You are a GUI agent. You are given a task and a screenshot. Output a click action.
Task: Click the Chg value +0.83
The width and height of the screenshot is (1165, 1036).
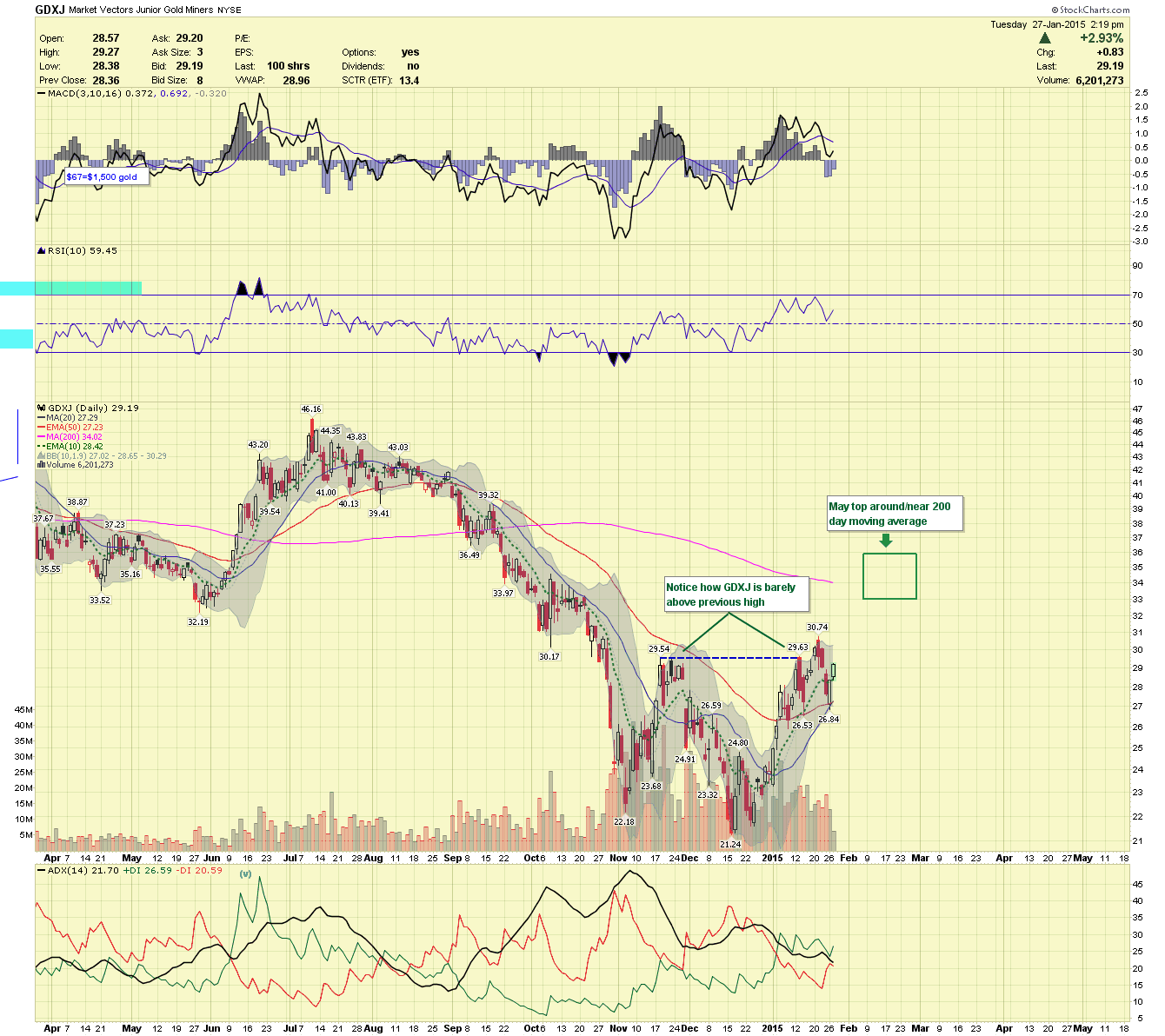(1110, 52)
